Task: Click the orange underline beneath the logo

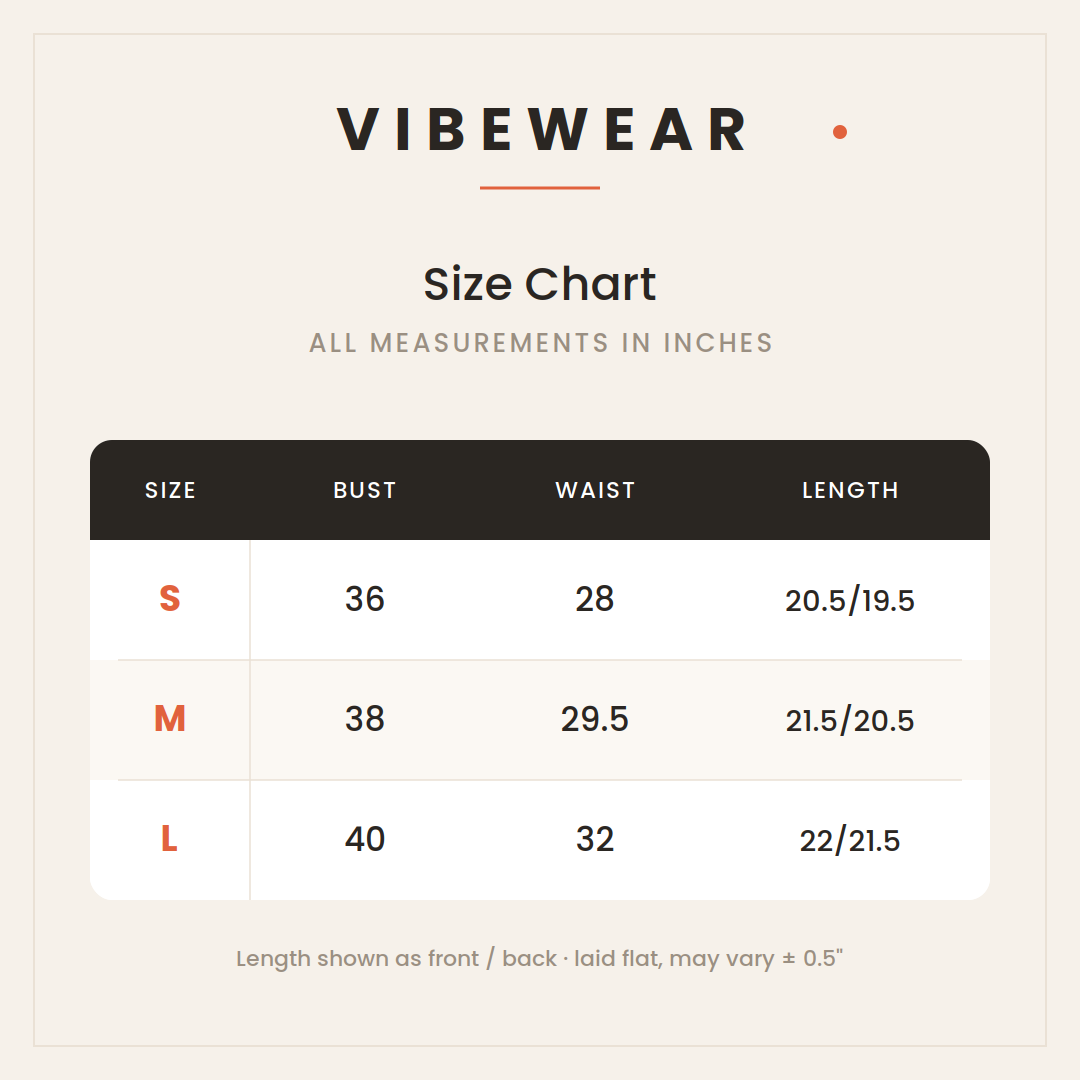Action: point(540,187)
